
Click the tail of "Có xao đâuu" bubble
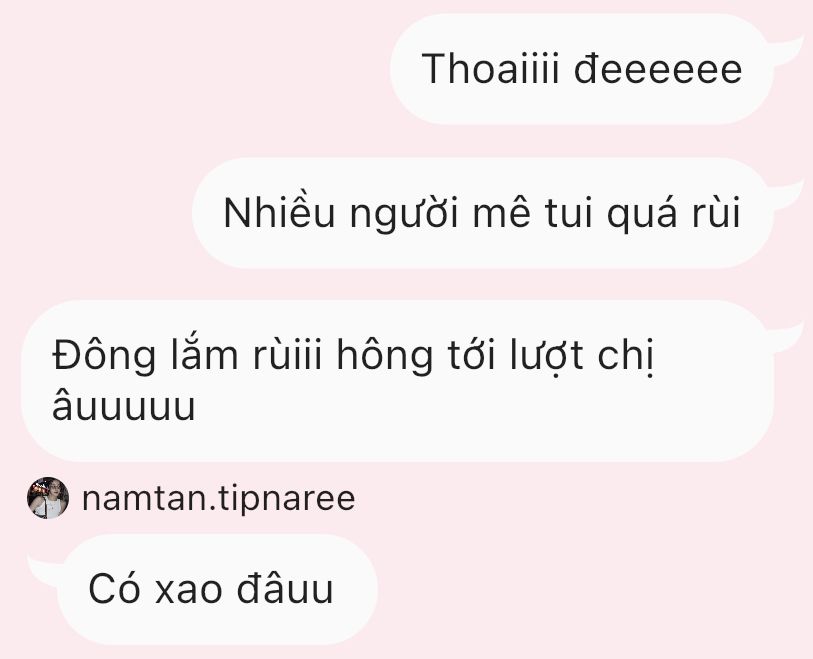click(x=46, y=569)
